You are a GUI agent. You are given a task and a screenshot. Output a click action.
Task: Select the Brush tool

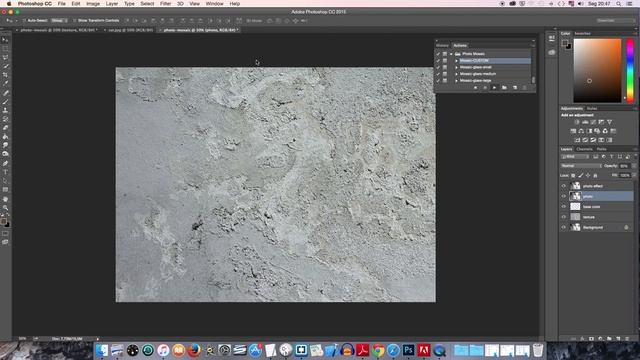[x=5, y=102]
